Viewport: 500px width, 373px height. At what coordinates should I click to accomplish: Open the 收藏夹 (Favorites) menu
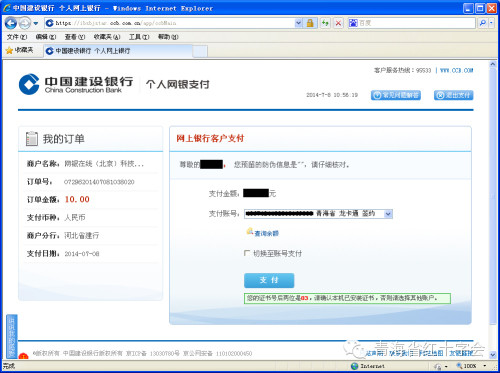[107, 37]
